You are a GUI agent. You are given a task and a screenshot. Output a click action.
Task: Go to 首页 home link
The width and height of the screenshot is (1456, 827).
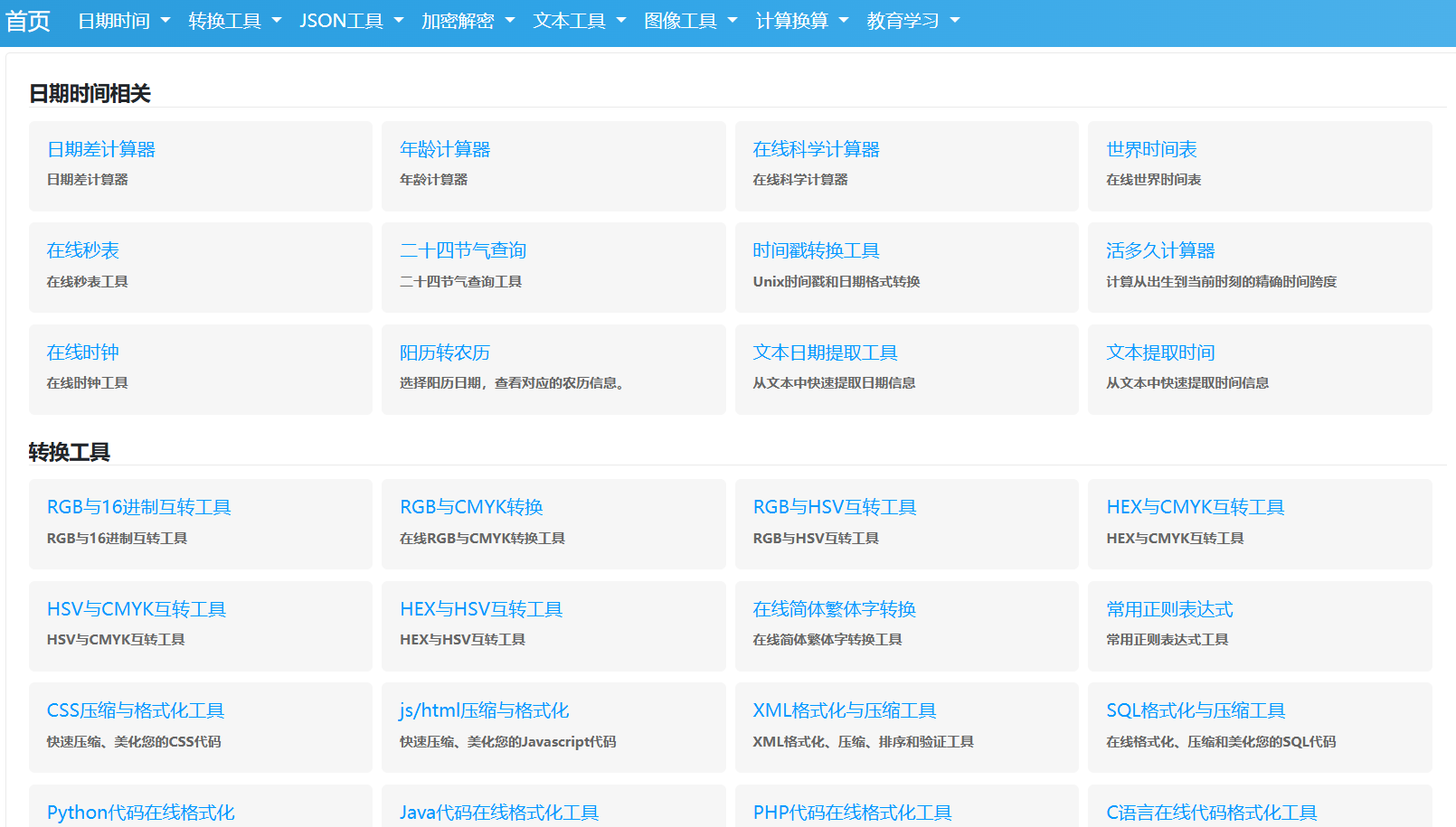(28, 21)
